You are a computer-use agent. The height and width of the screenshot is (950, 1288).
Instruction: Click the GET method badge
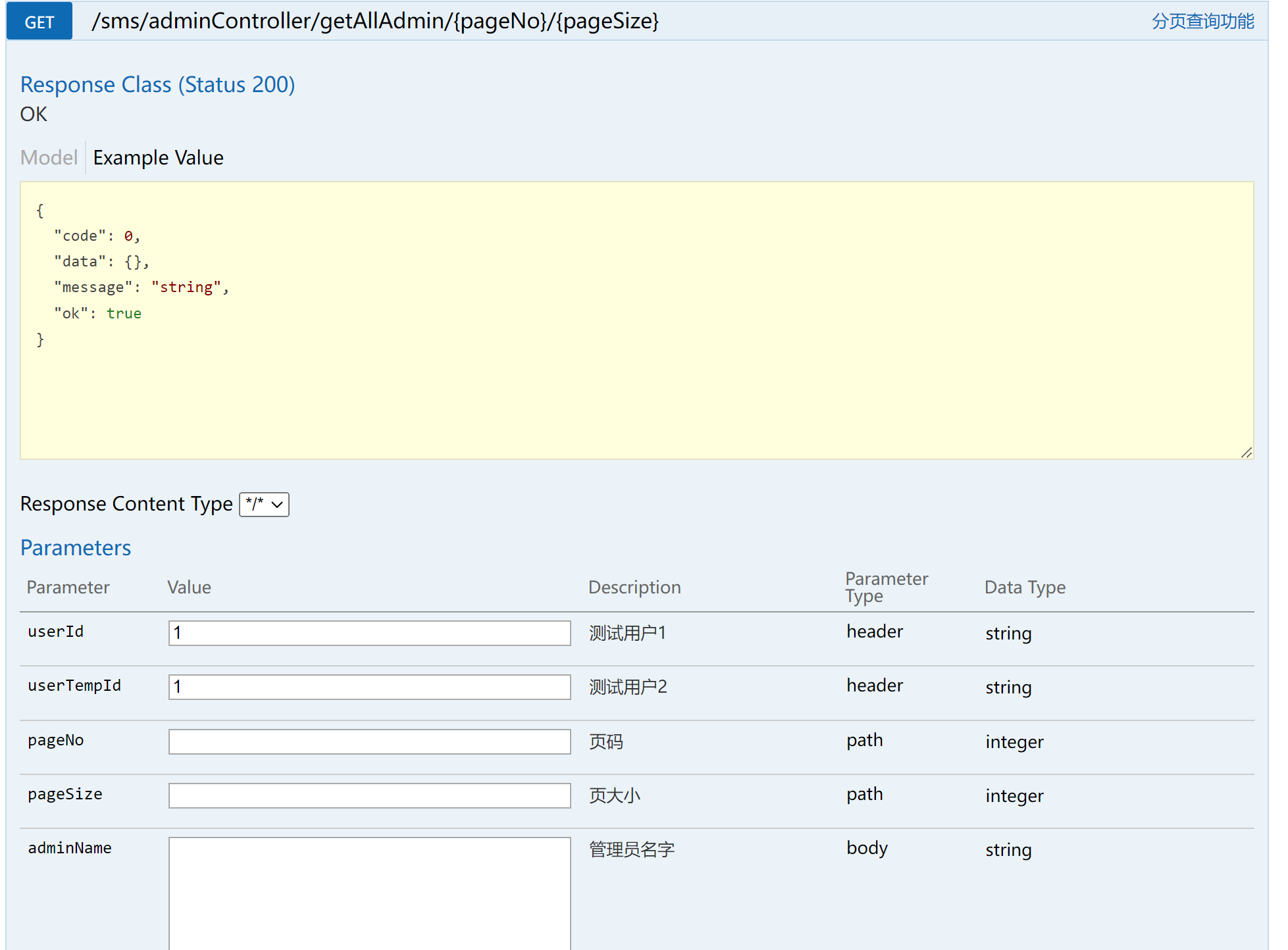click(39, 22)
